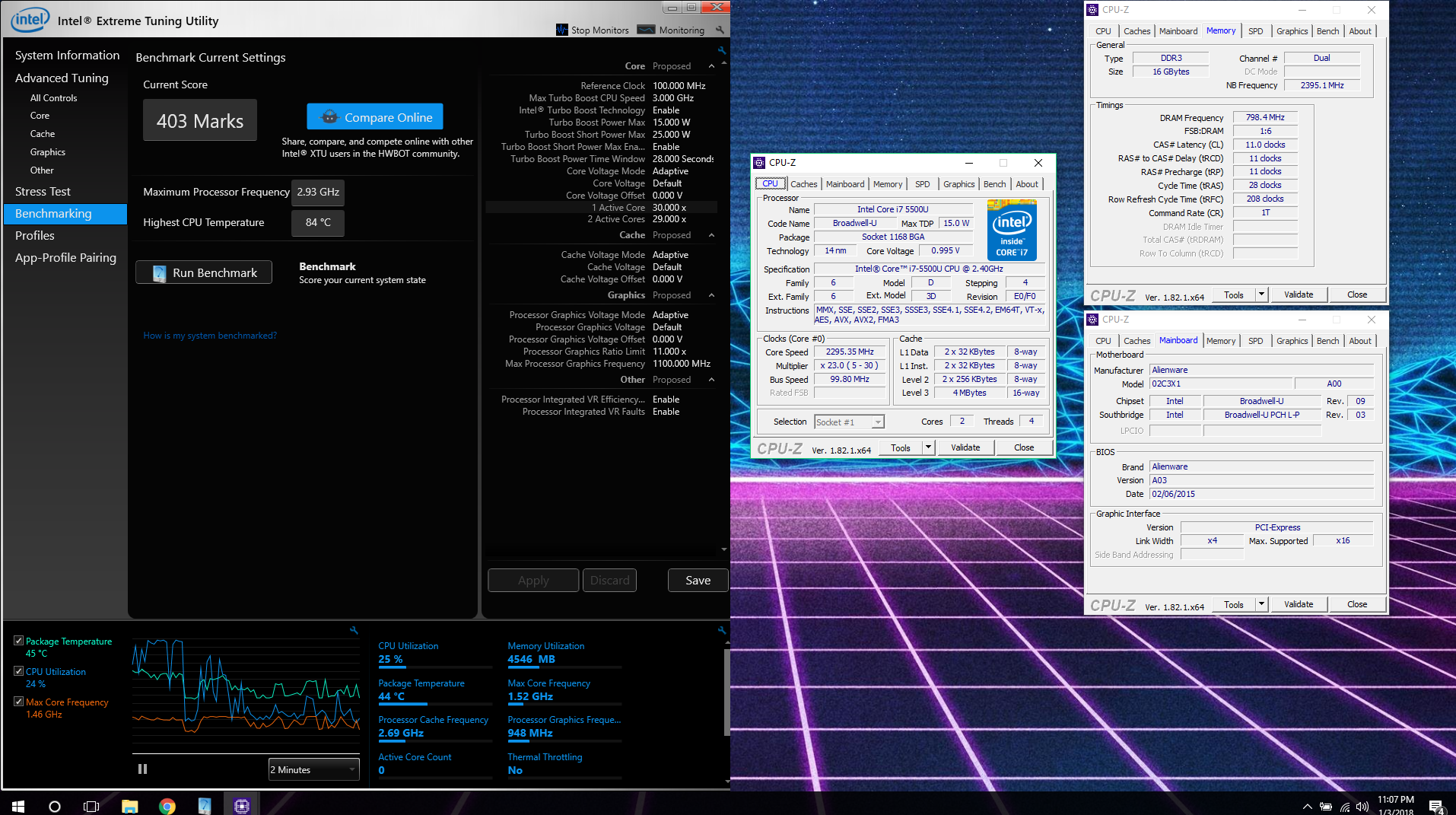Click the monitor readouts panel scrollbar
This screenshot has width=1456, height=815.
[726, 692]
